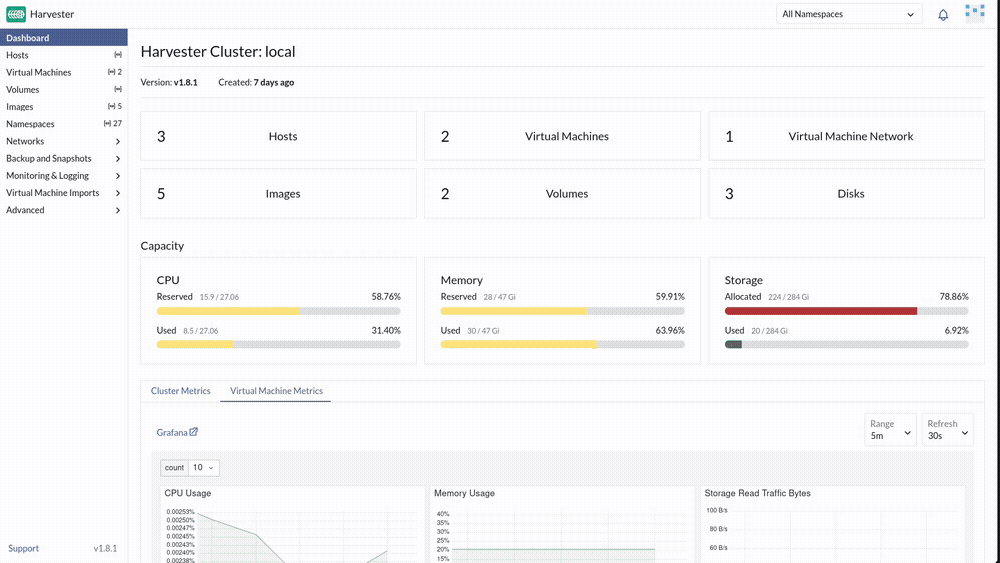
Task: Open Volumes in the sidebar
Action: 64,89
